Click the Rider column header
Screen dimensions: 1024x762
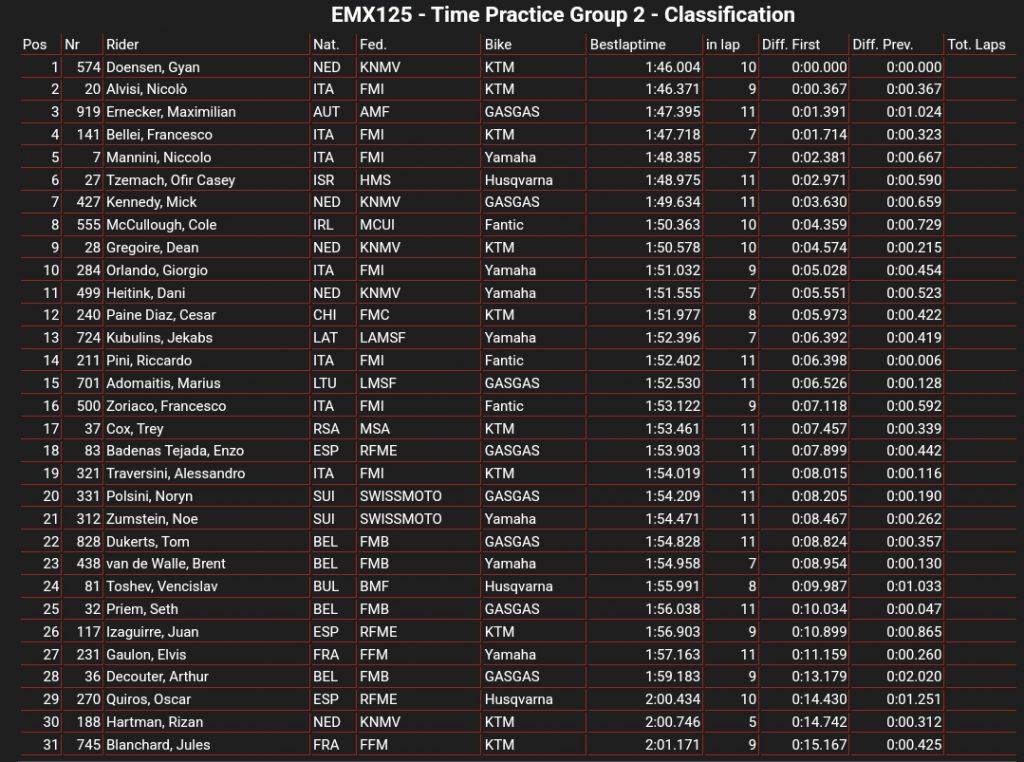tap(124, 45)
